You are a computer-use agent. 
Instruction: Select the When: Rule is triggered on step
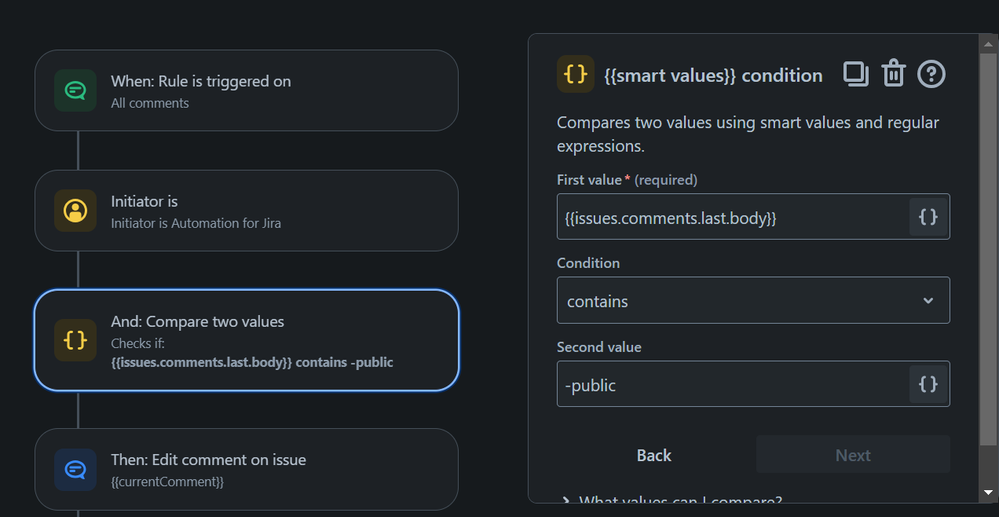point(247,91)
